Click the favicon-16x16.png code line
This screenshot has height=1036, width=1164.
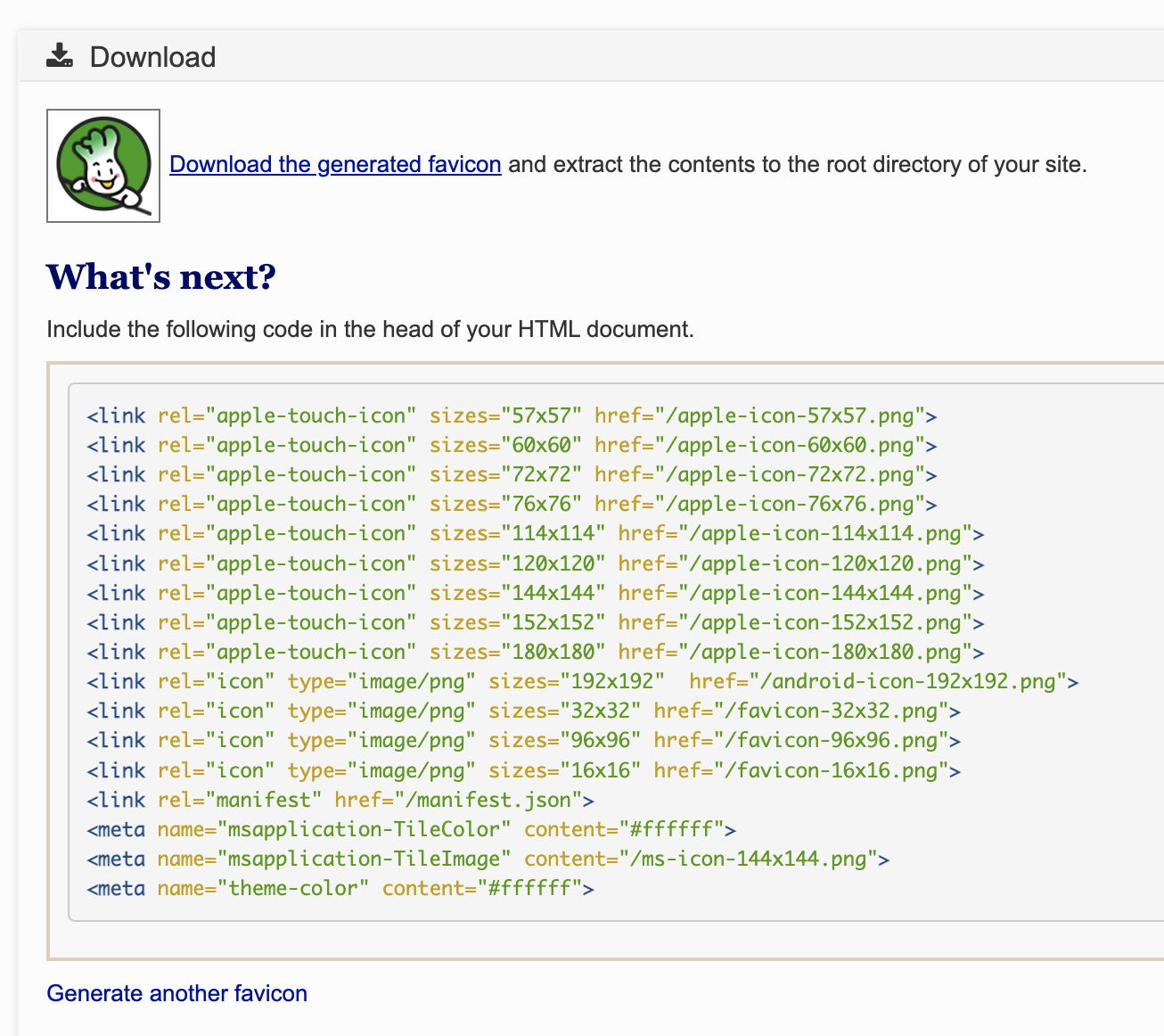[523, 770]
